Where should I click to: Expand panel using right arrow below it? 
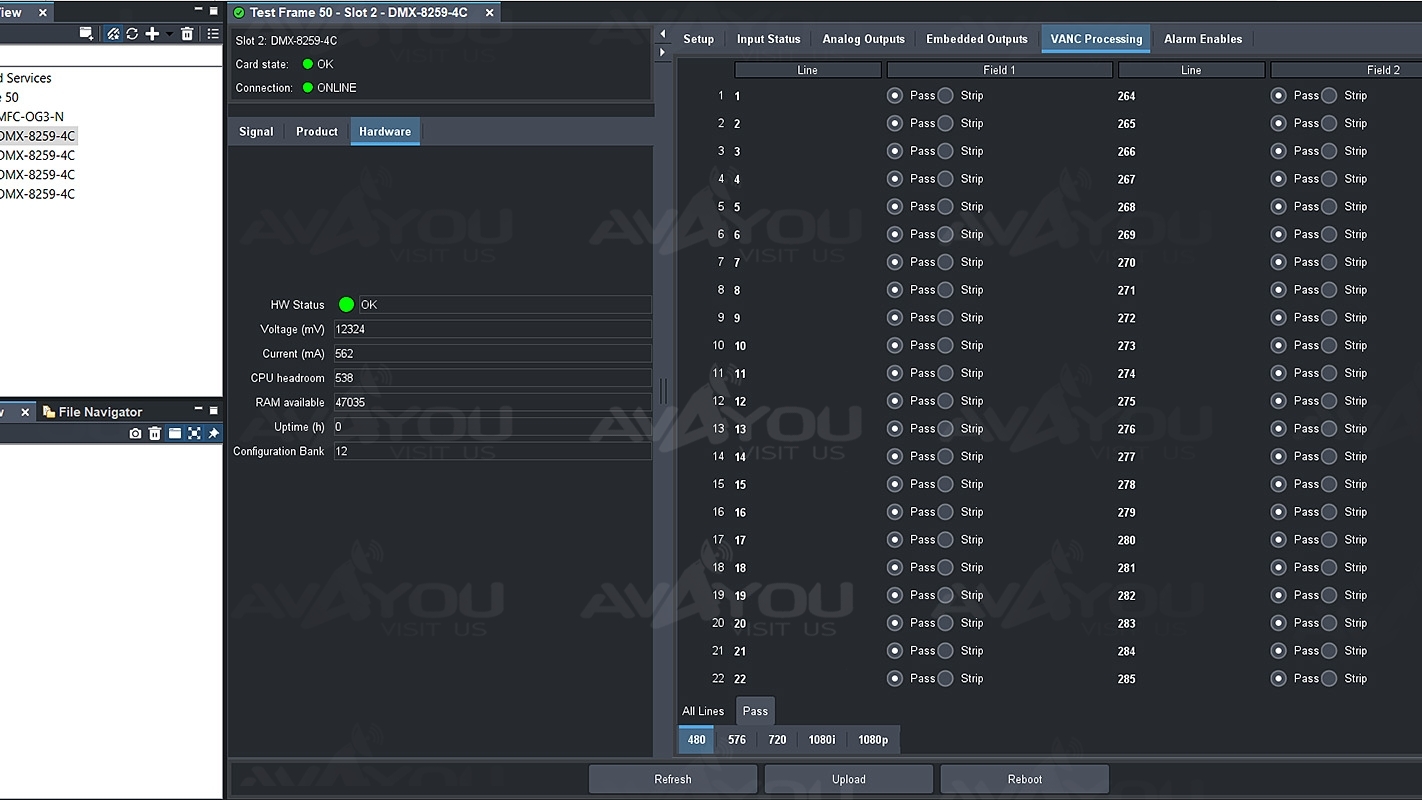(662, 52)
